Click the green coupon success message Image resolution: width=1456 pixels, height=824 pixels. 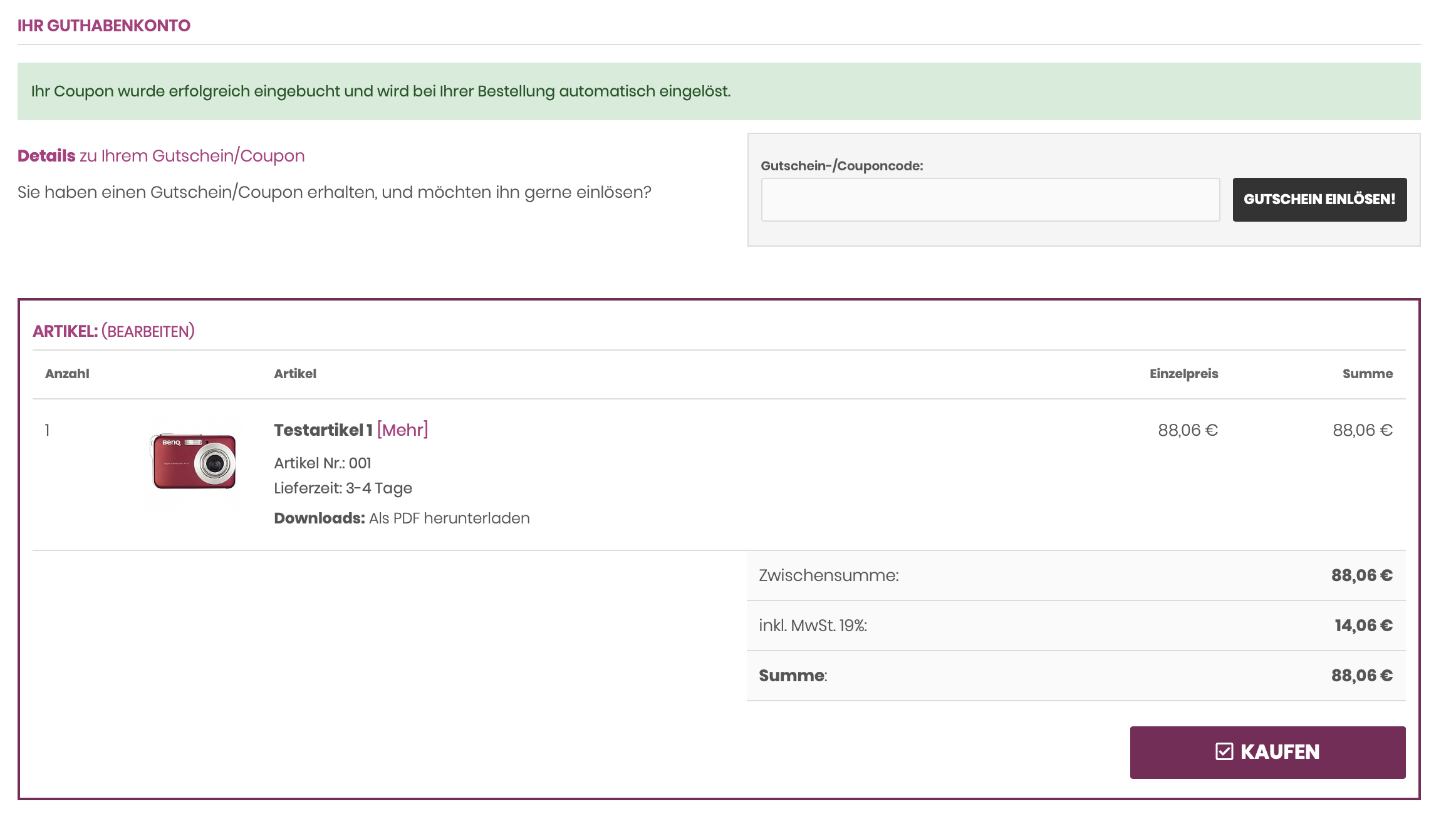coord(381,91)
